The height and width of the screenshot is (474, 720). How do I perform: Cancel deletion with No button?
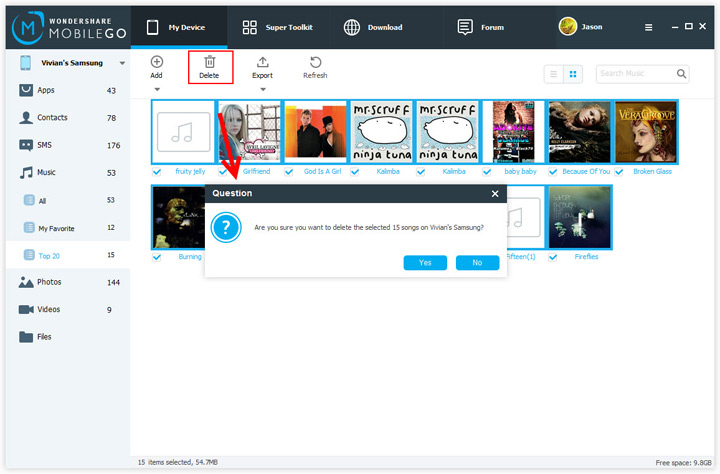coord(477,263)
